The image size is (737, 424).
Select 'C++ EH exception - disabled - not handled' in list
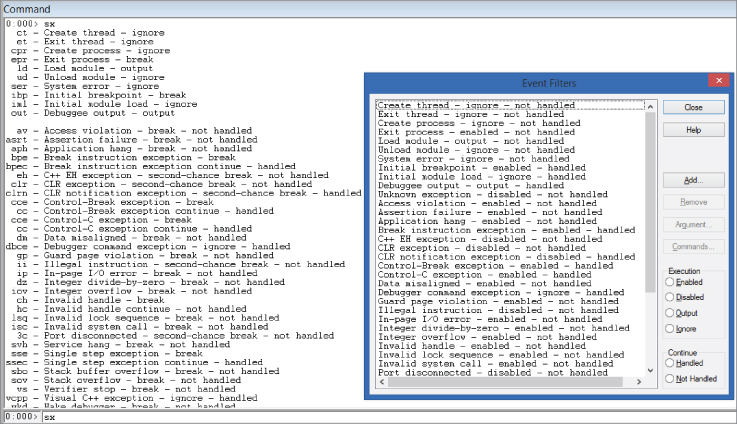tap(510, 239)
